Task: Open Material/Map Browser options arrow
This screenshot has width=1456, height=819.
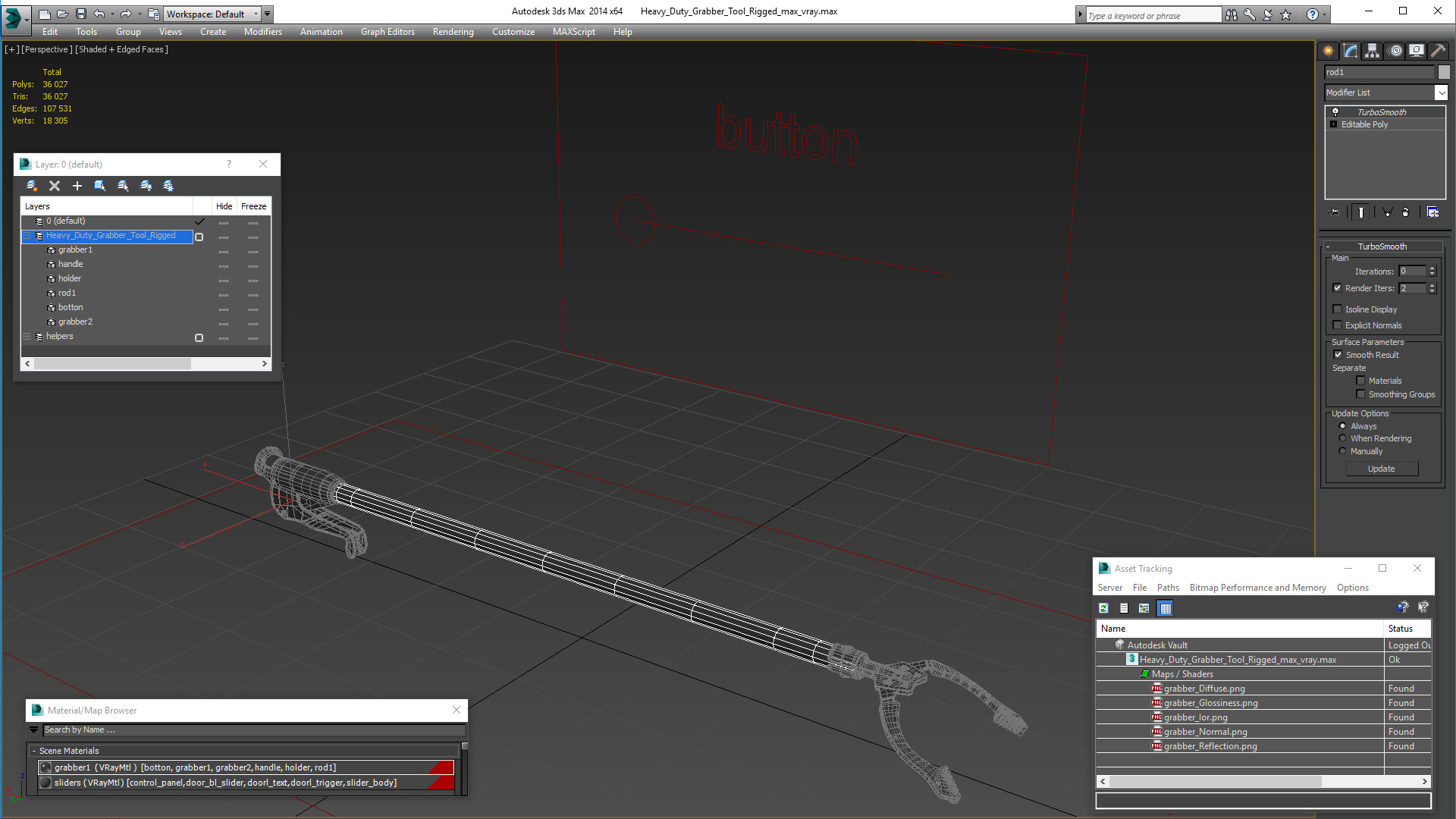Action: [x=34, y=730]
